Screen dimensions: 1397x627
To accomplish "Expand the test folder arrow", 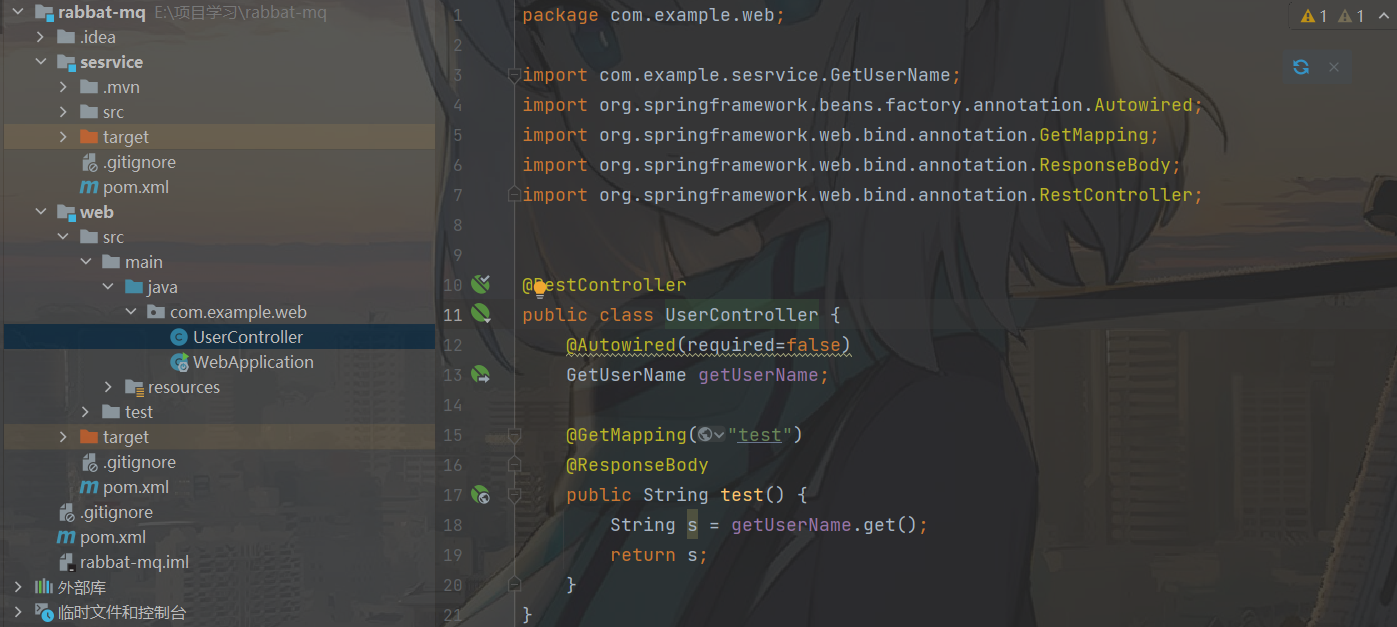I will click(86, 412).
